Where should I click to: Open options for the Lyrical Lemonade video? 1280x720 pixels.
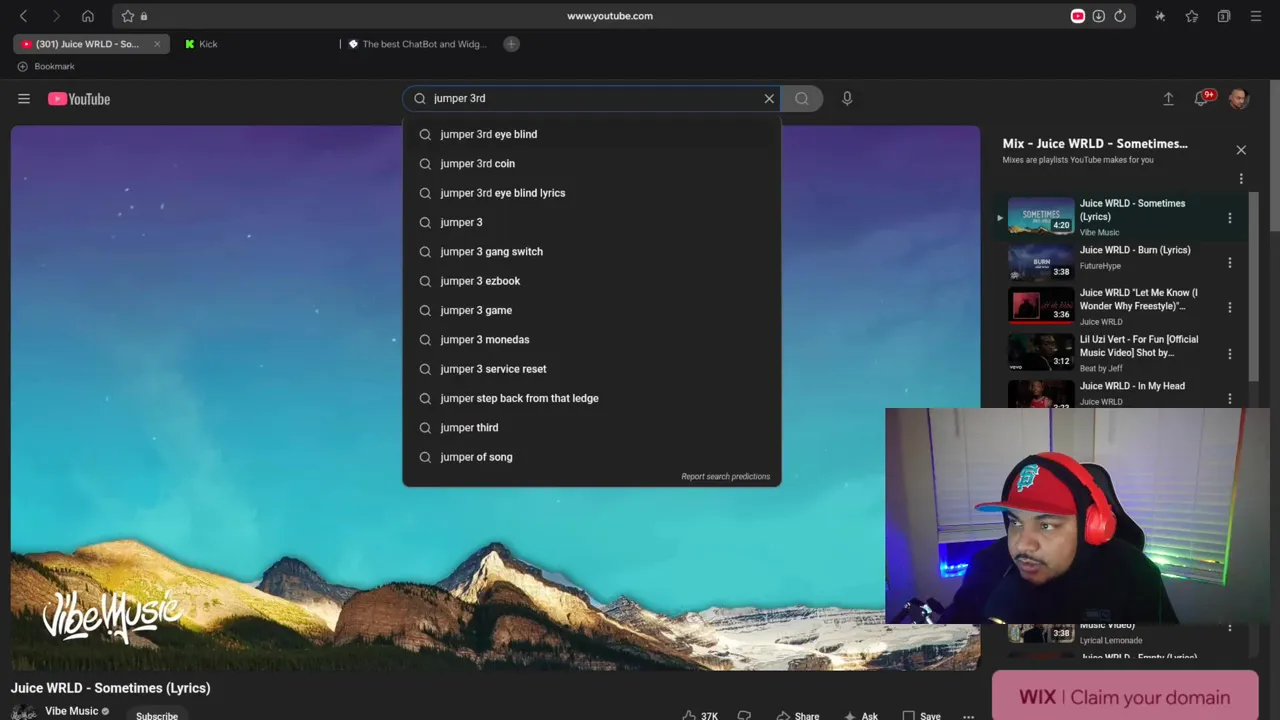click(x=1230, y=628)
